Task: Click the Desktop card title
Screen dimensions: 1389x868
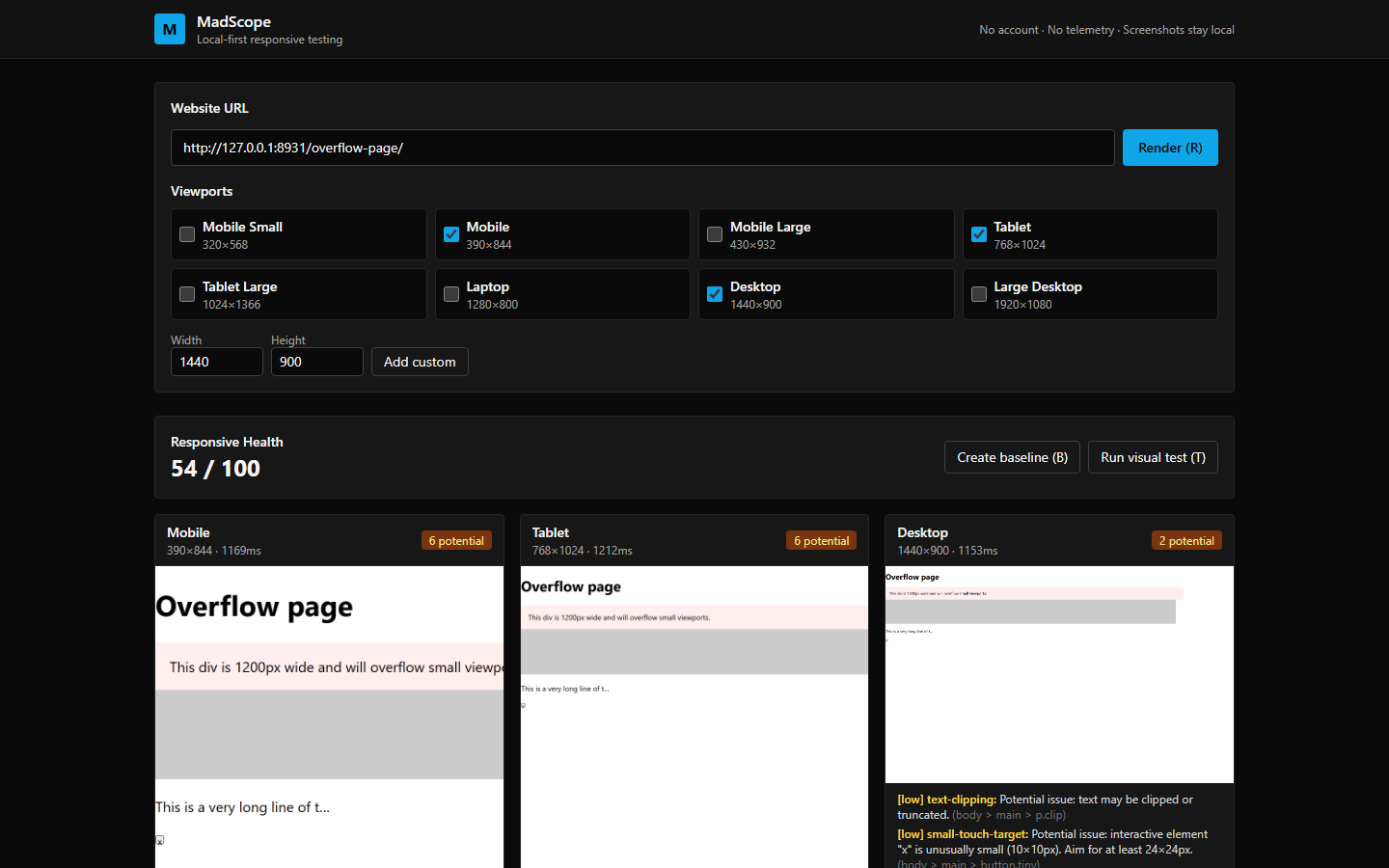Action: [922, 532]
